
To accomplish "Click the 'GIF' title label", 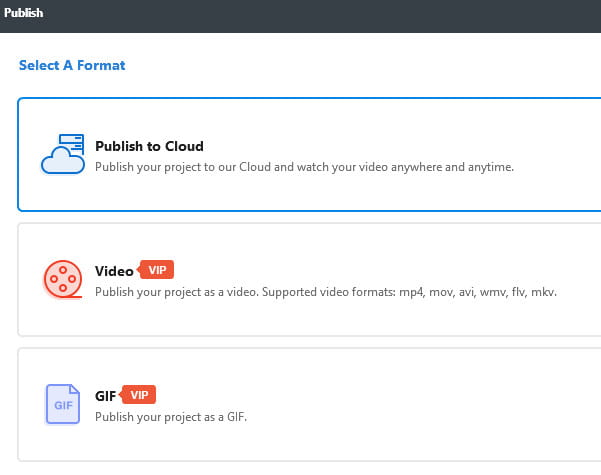I will pos(107,396).
